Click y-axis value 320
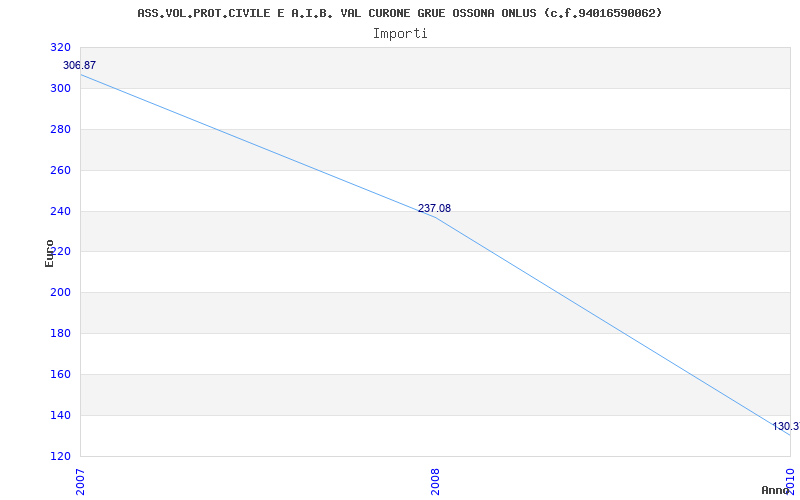This screenshot has width=800, height=500. point(60,48)
